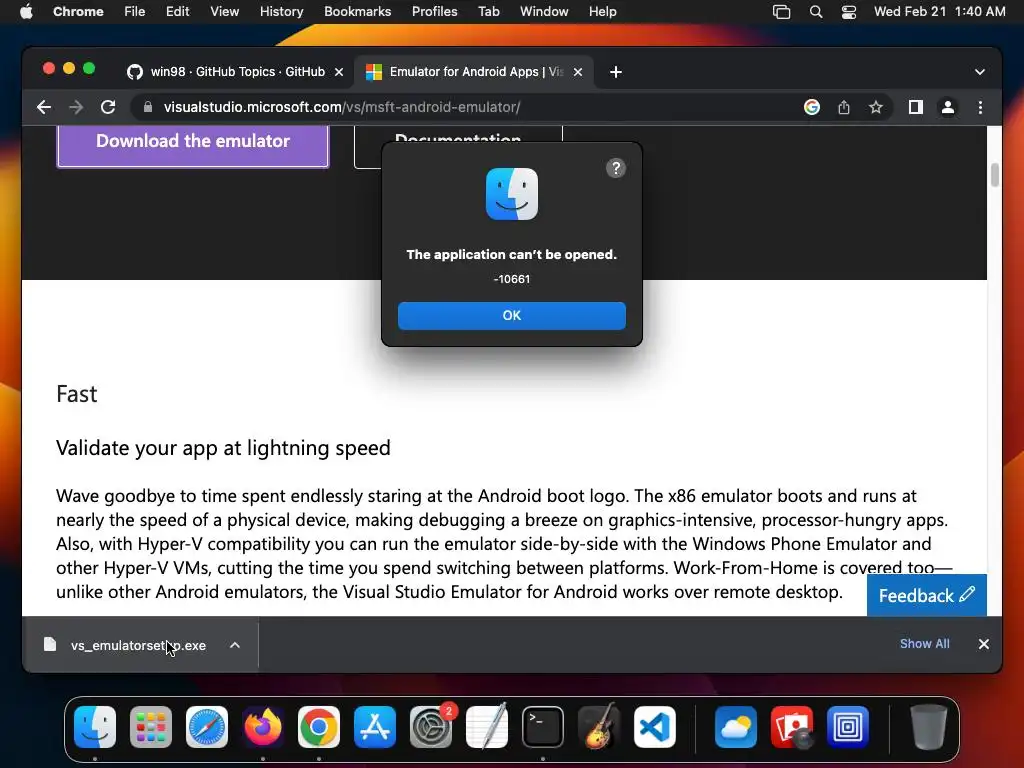This screenshot has height=768, width=1024.
Task: Open the Feedback button
Action: click(x=926, y=596)
